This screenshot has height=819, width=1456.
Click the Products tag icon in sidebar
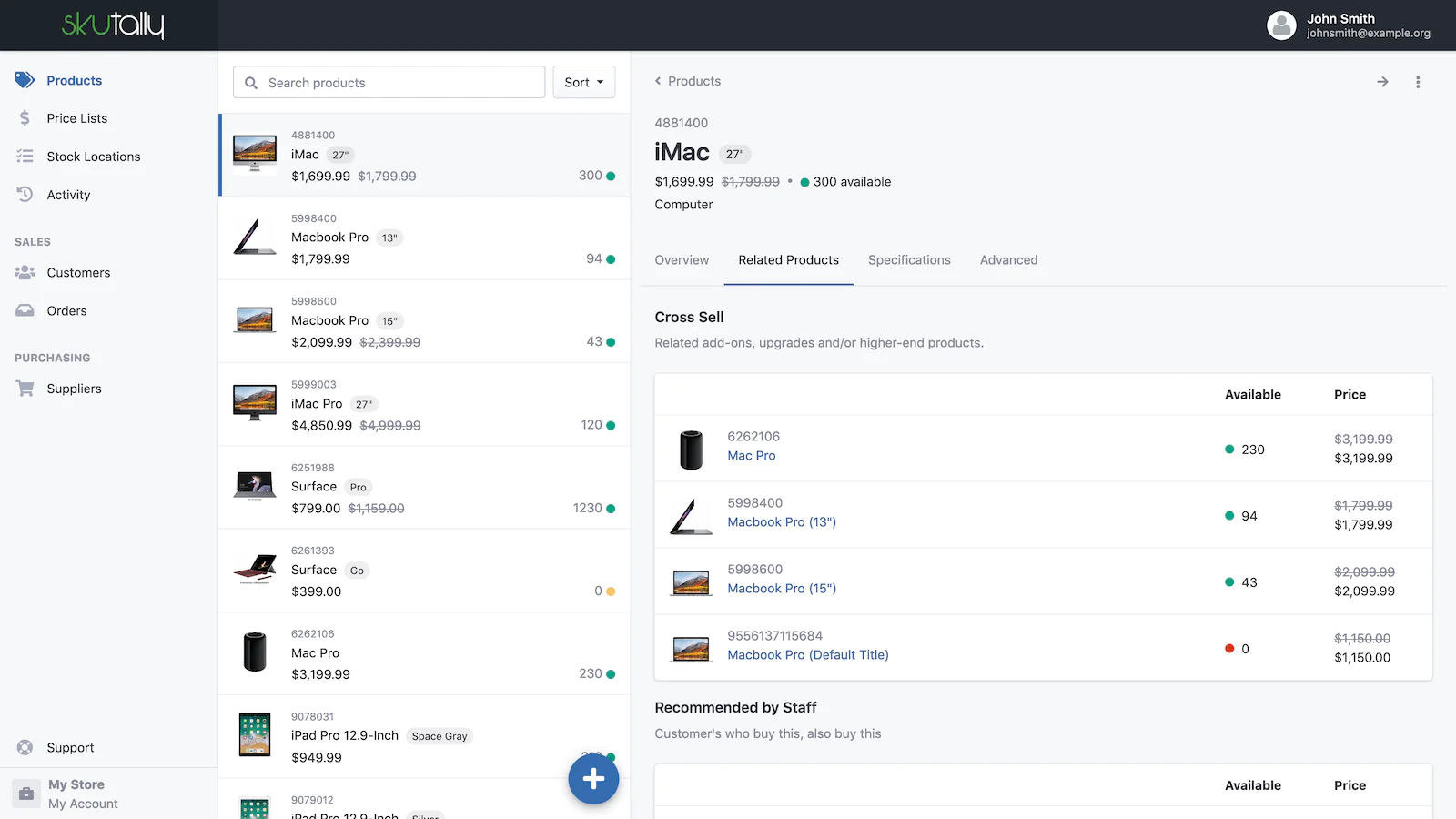tap(25, 80)
